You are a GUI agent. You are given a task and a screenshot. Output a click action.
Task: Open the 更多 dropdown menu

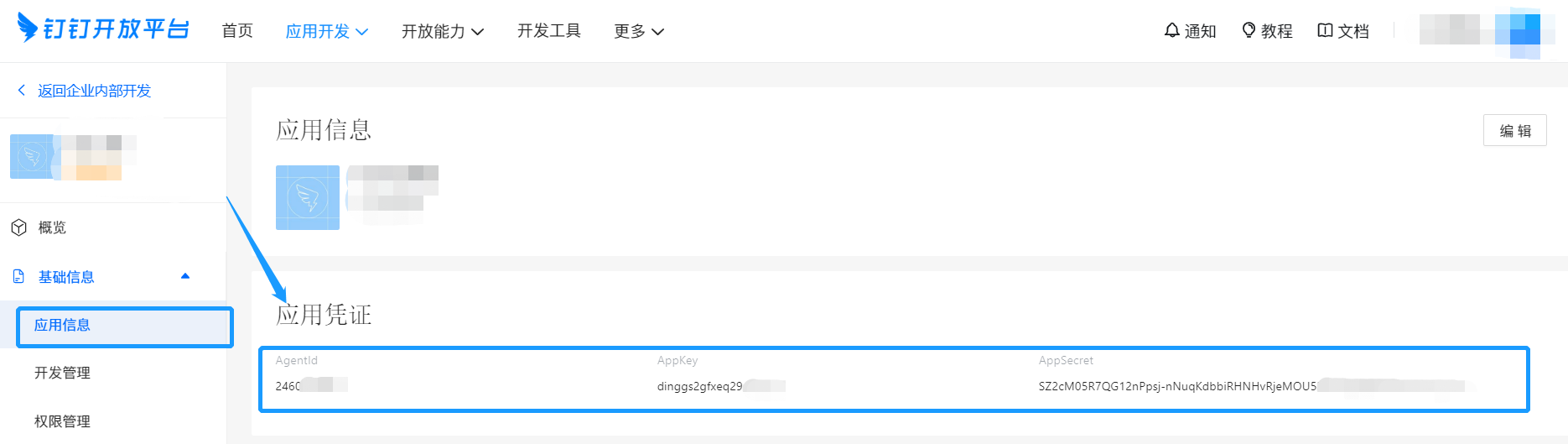click(639, 31)
